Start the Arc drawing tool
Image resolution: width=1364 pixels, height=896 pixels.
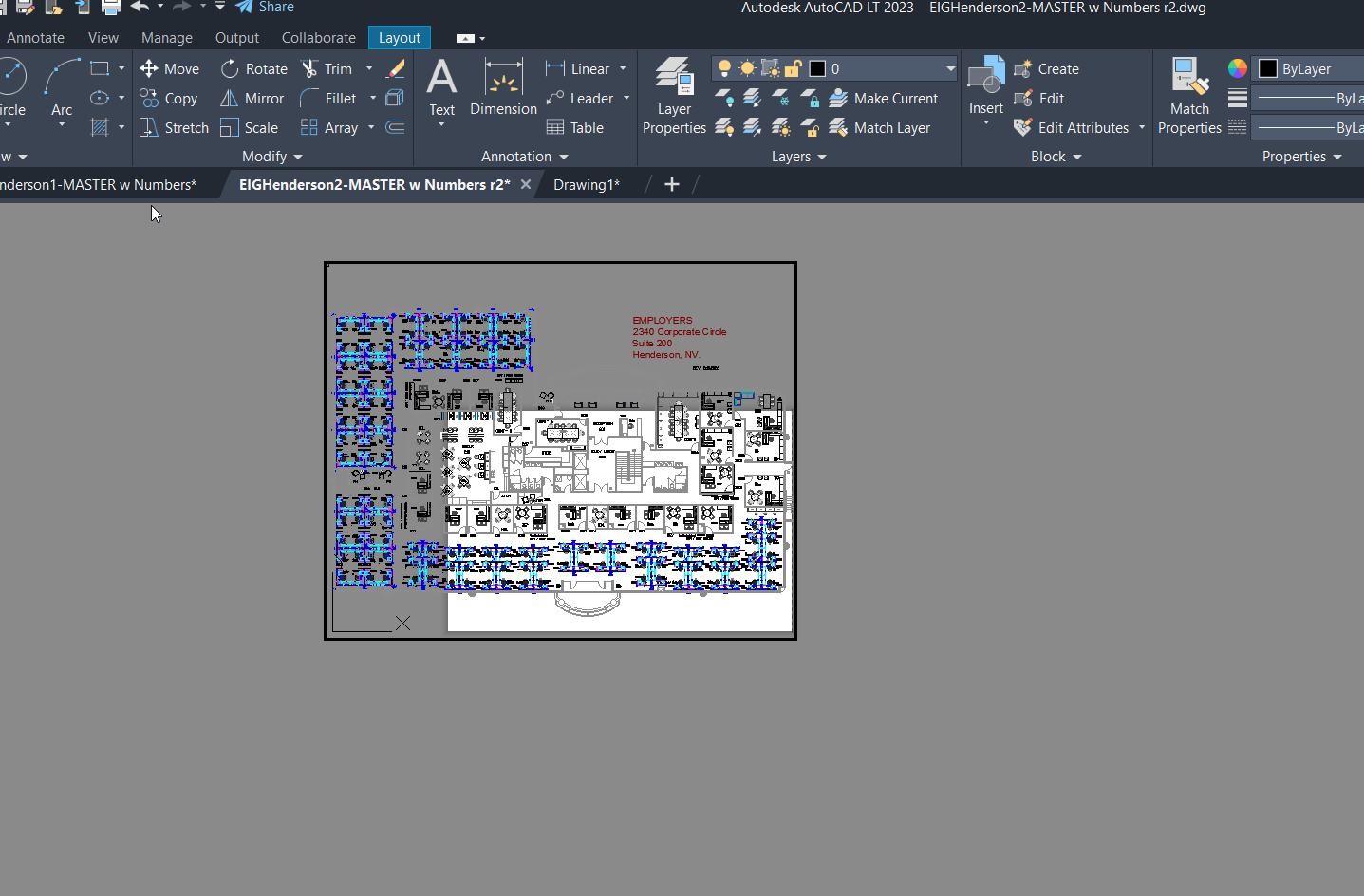point(62,87)
